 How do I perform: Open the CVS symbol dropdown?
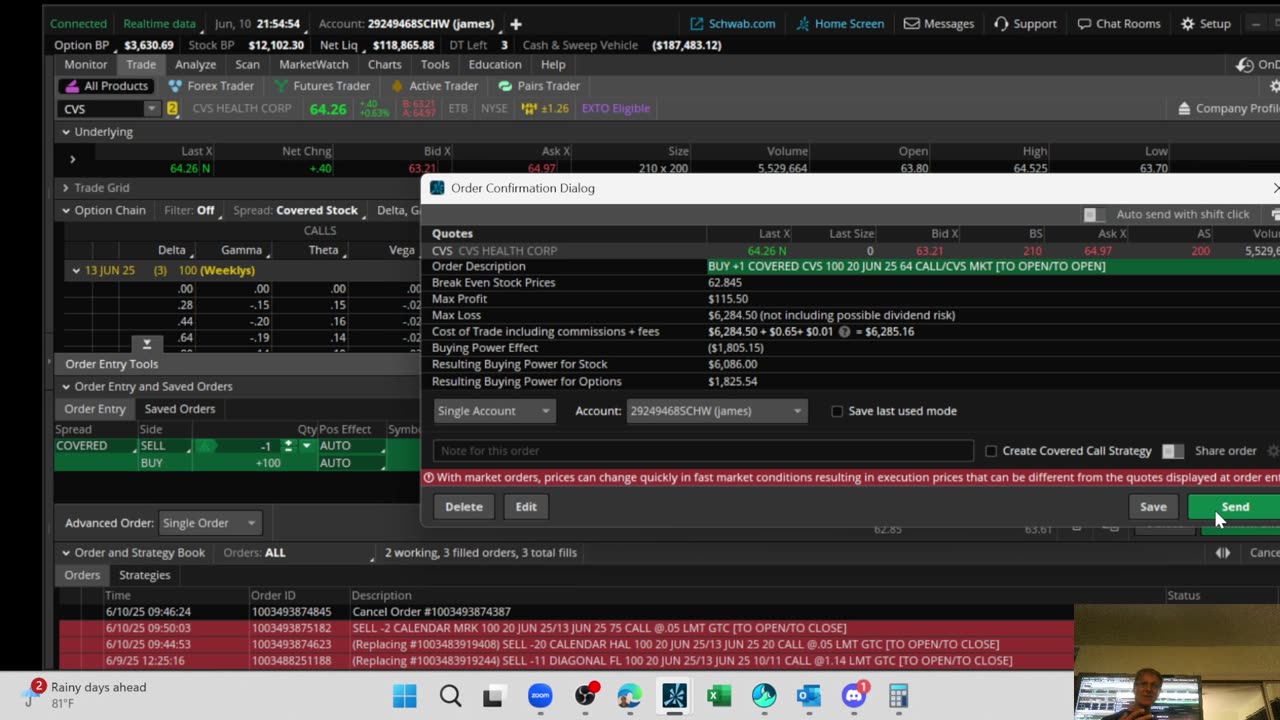(151, 109)
